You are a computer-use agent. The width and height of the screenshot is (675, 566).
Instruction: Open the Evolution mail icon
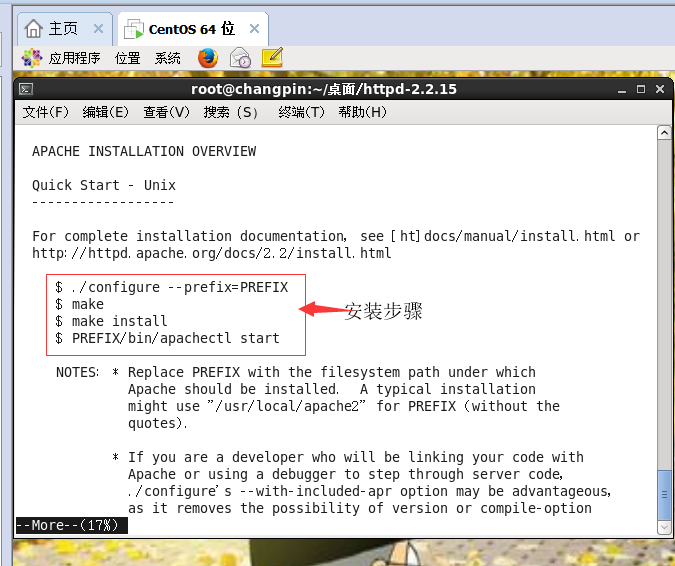(x=240, y=58)
